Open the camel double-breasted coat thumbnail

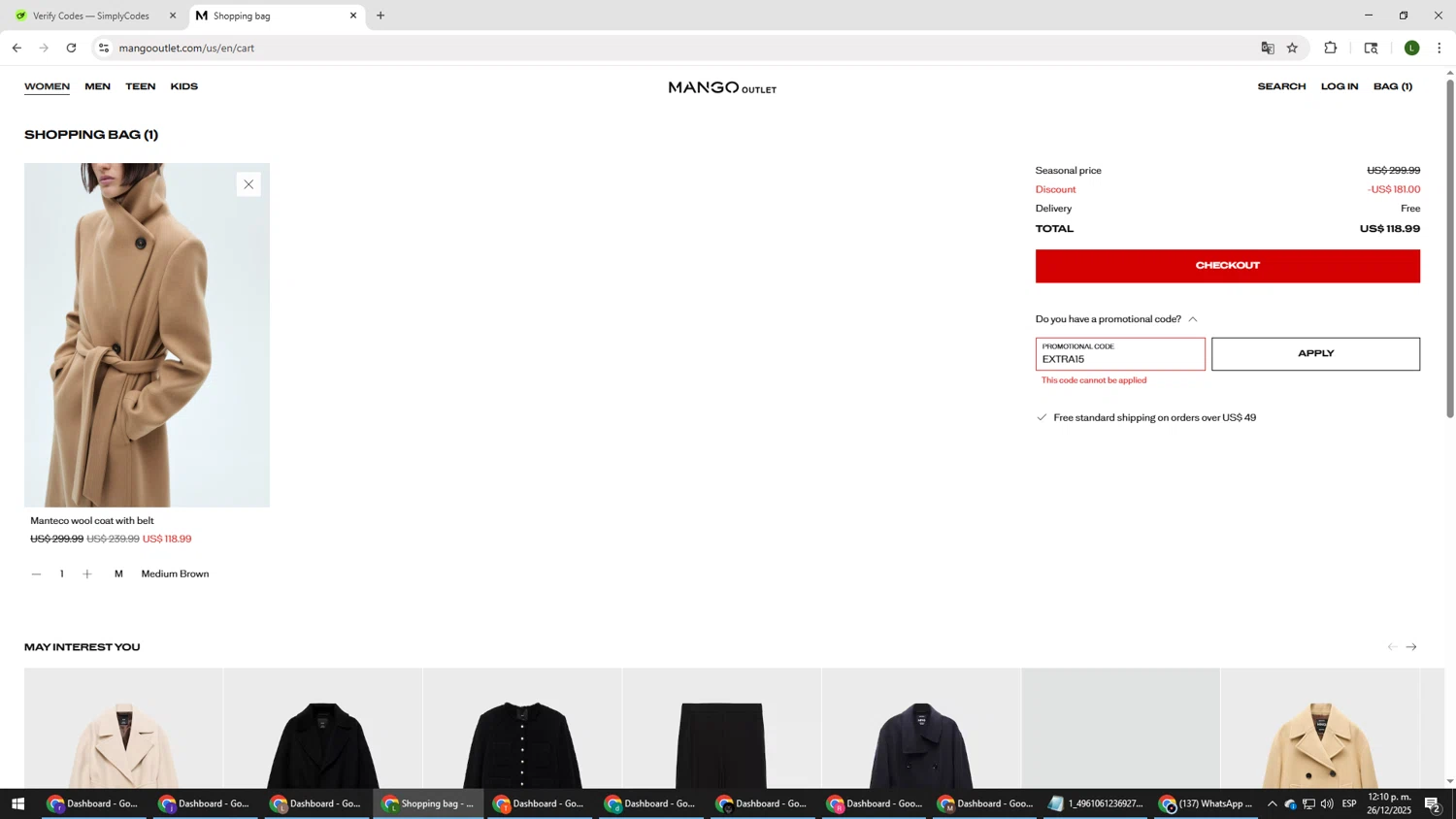(1320, 728)
